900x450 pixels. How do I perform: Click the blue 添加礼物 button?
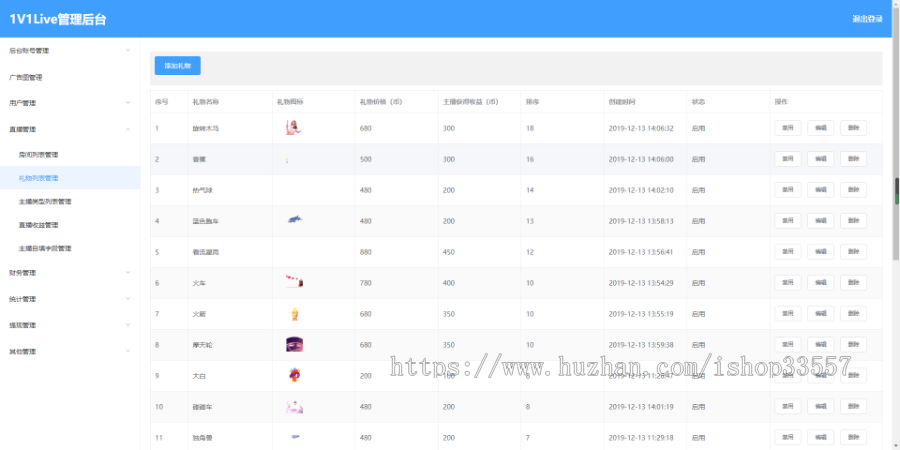point(177,66)
